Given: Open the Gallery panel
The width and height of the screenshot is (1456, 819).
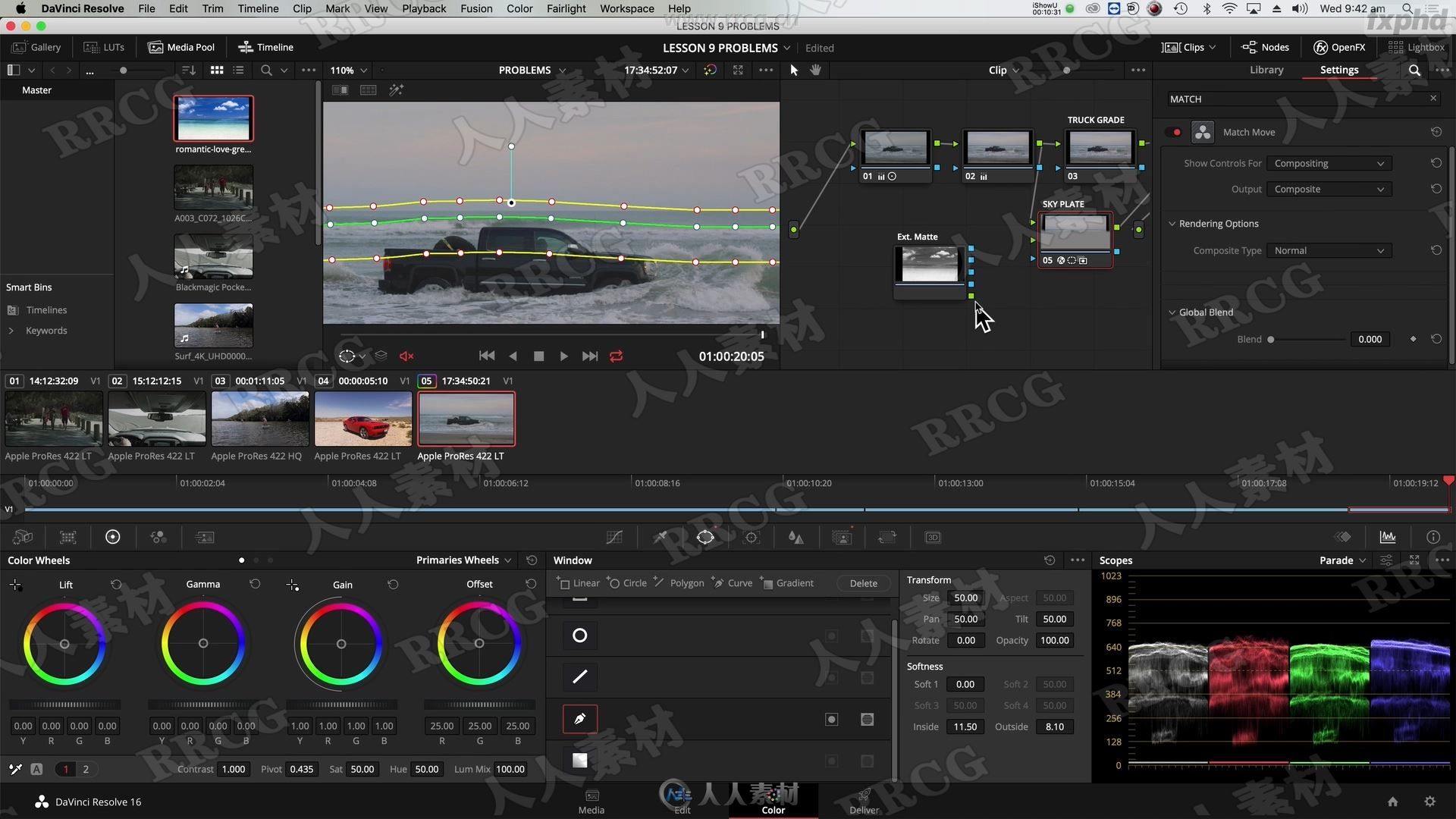Looking at the screenshot, I should pos(36,47).
